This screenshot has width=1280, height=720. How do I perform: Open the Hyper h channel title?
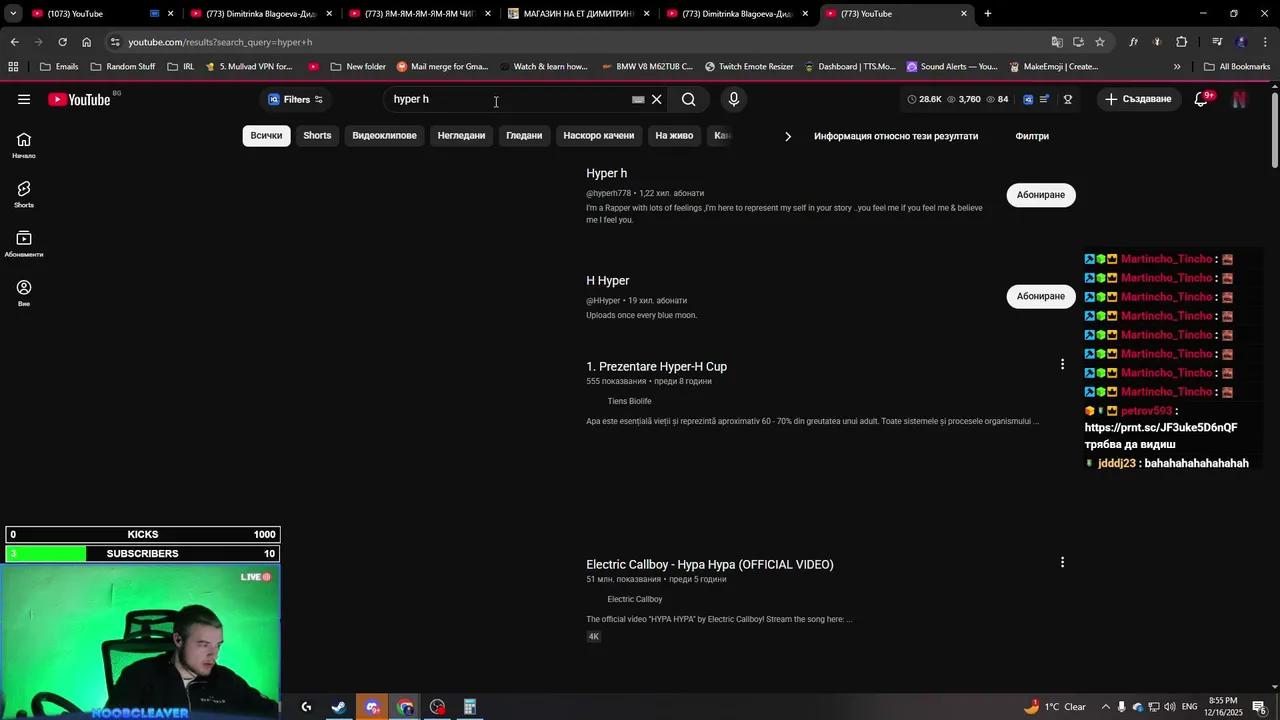(x=606, y=174)
